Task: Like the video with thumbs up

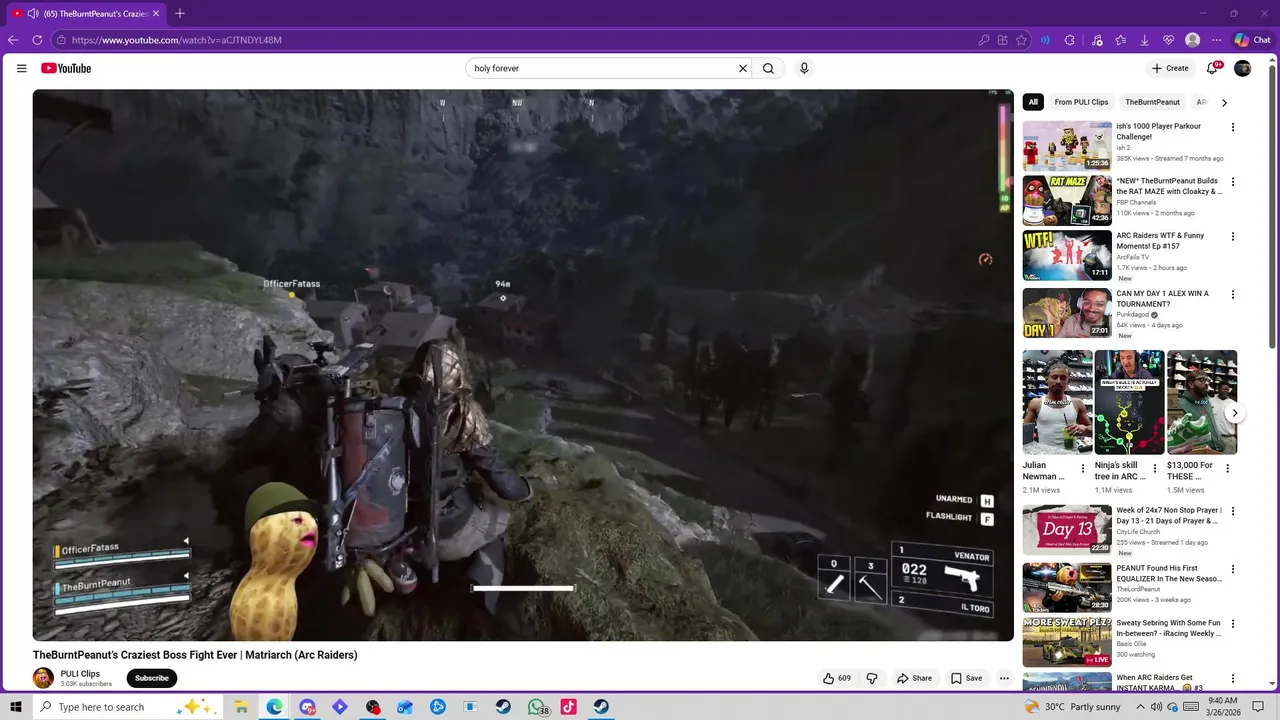Action: click(837, 678)
